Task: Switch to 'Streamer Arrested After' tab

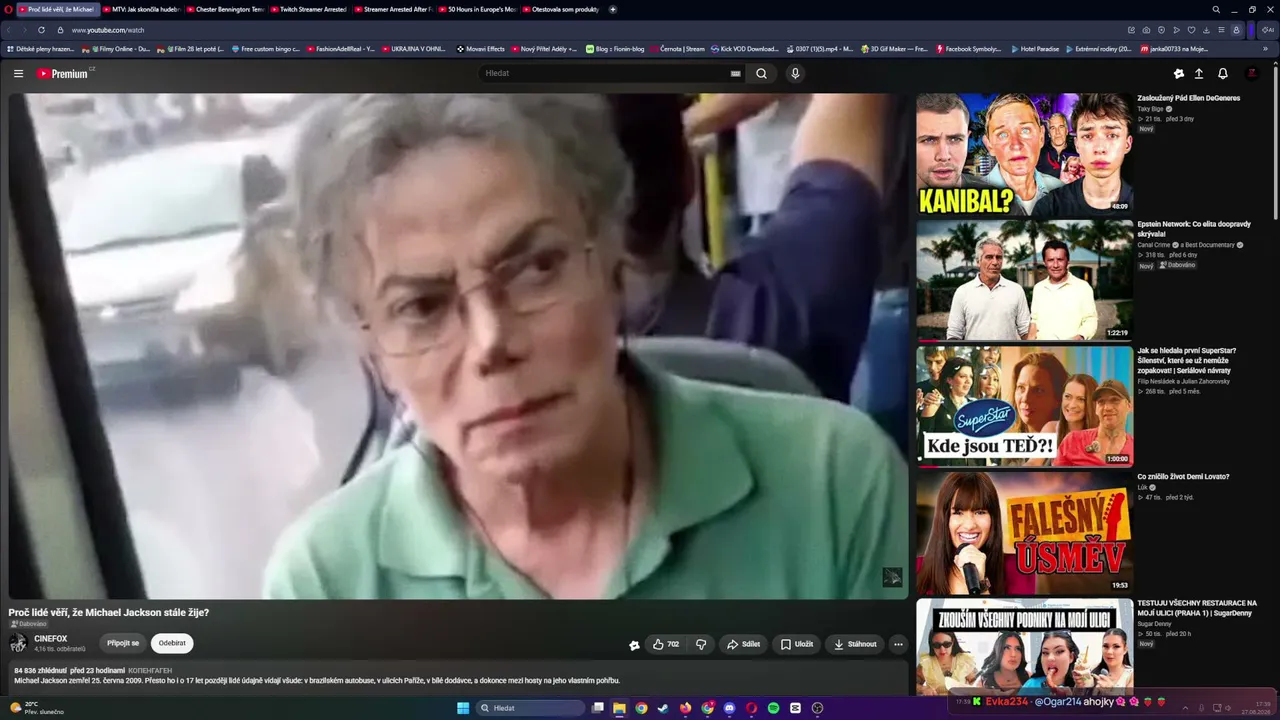Action: tap(392, 9)
